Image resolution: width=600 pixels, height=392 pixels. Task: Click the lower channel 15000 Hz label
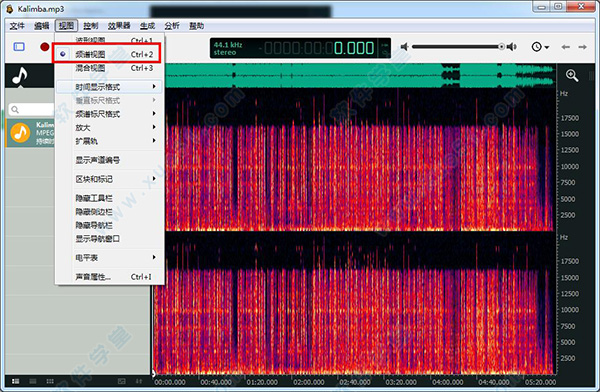570,278
